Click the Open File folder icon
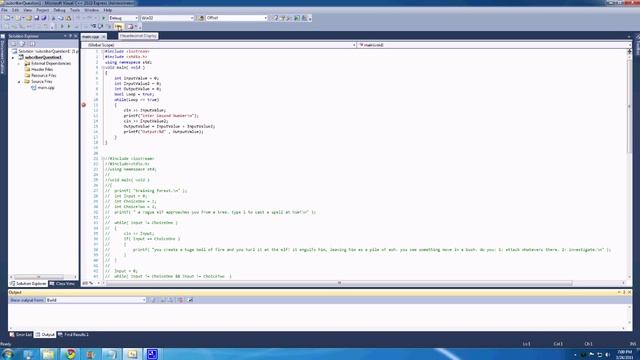 point(29,18)
